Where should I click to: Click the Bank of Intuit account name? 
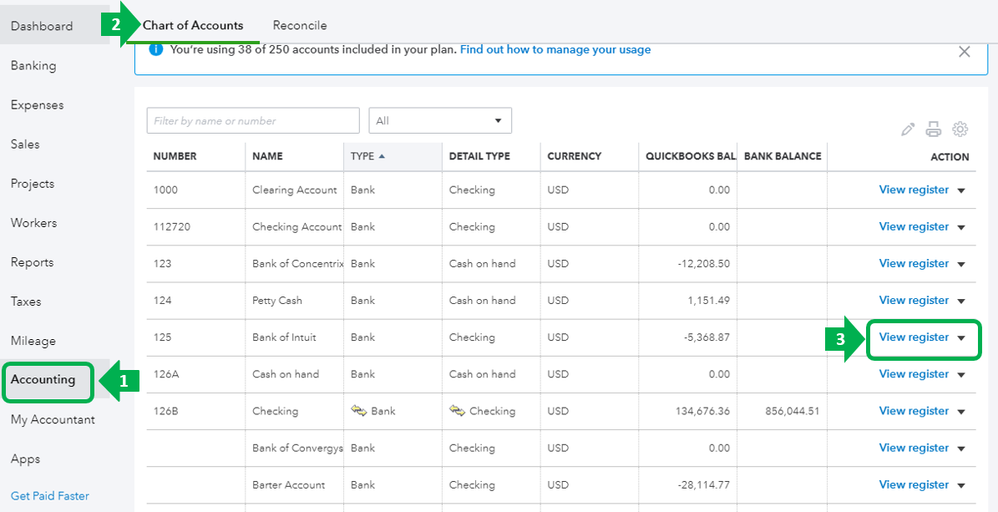[284, 338]
